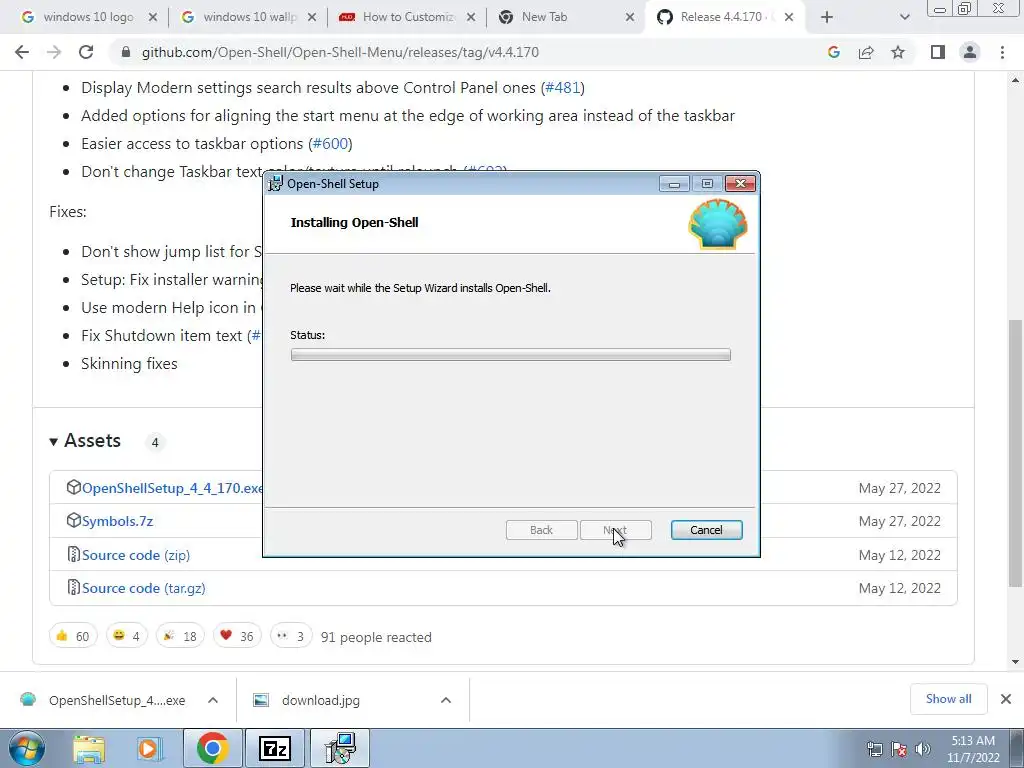Click the page vertical scrollbar thumb
Viewport: 1024px width, 768px height.
click(x=1015, y=453)
